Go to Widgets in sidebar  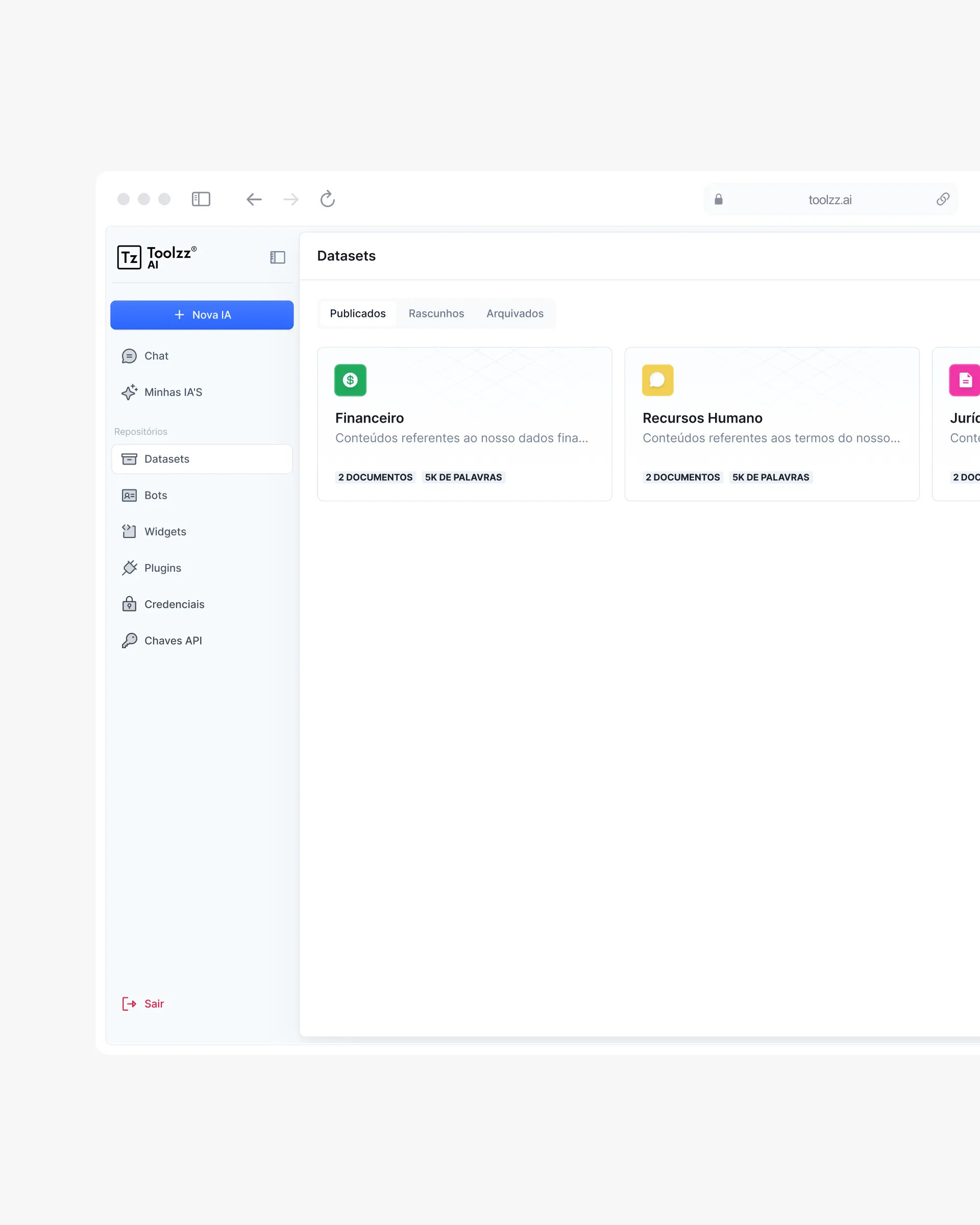click(165, 532)
